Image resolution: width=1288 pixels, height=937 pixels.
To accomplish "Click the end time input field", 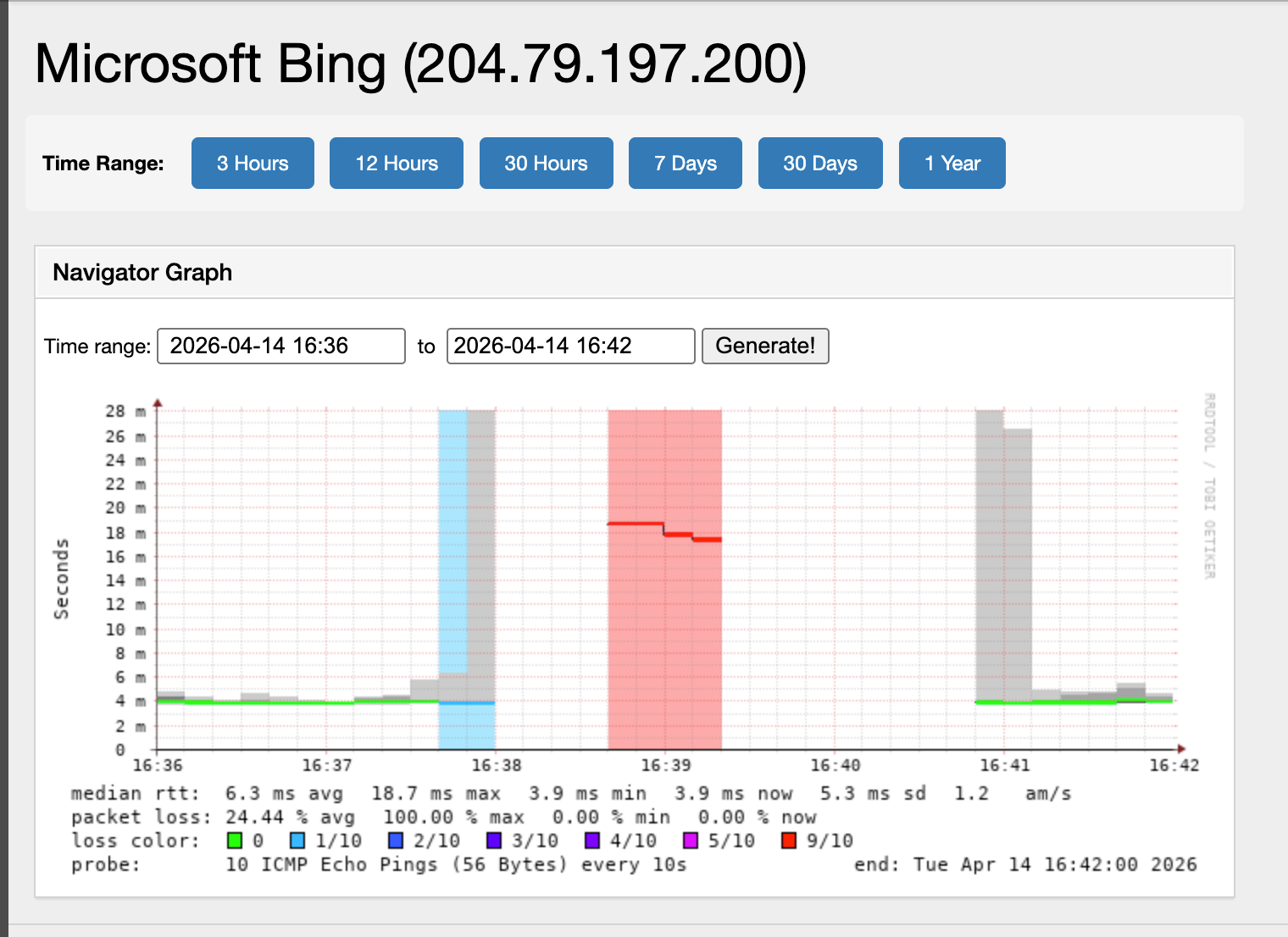I will 569,346.
